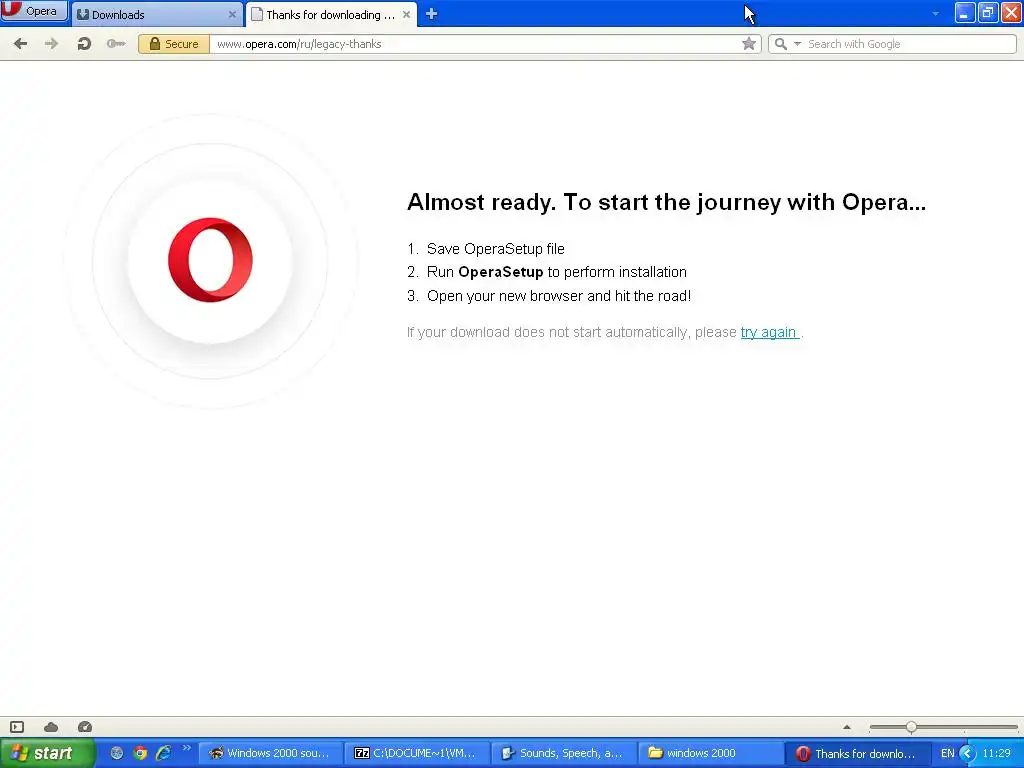
Task: Open the windows 2000 folder taskbar item
Action: click(x=709, y=753)
